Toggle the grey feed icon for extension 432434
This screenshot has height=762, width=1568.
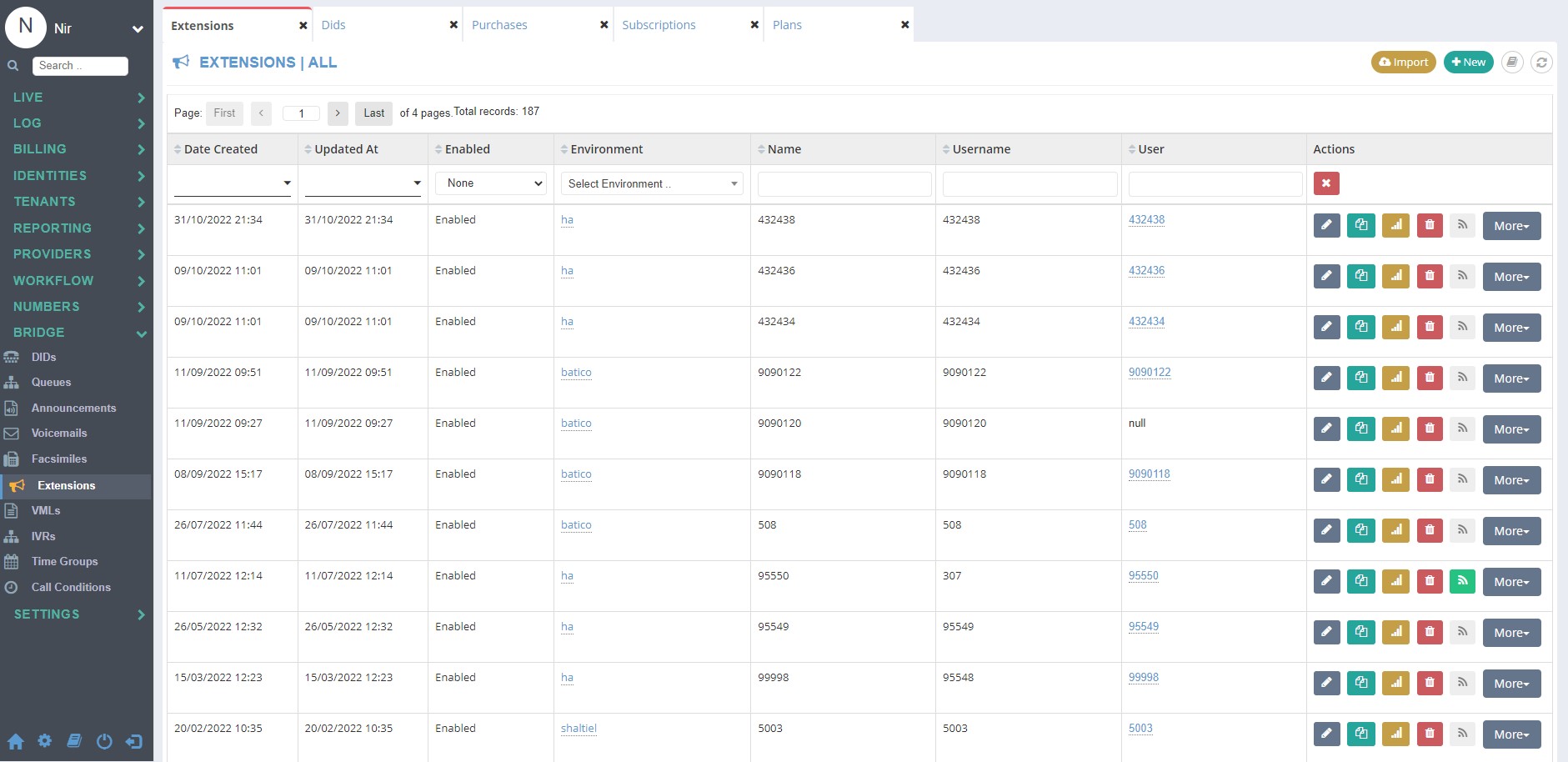pos(1462,327)
